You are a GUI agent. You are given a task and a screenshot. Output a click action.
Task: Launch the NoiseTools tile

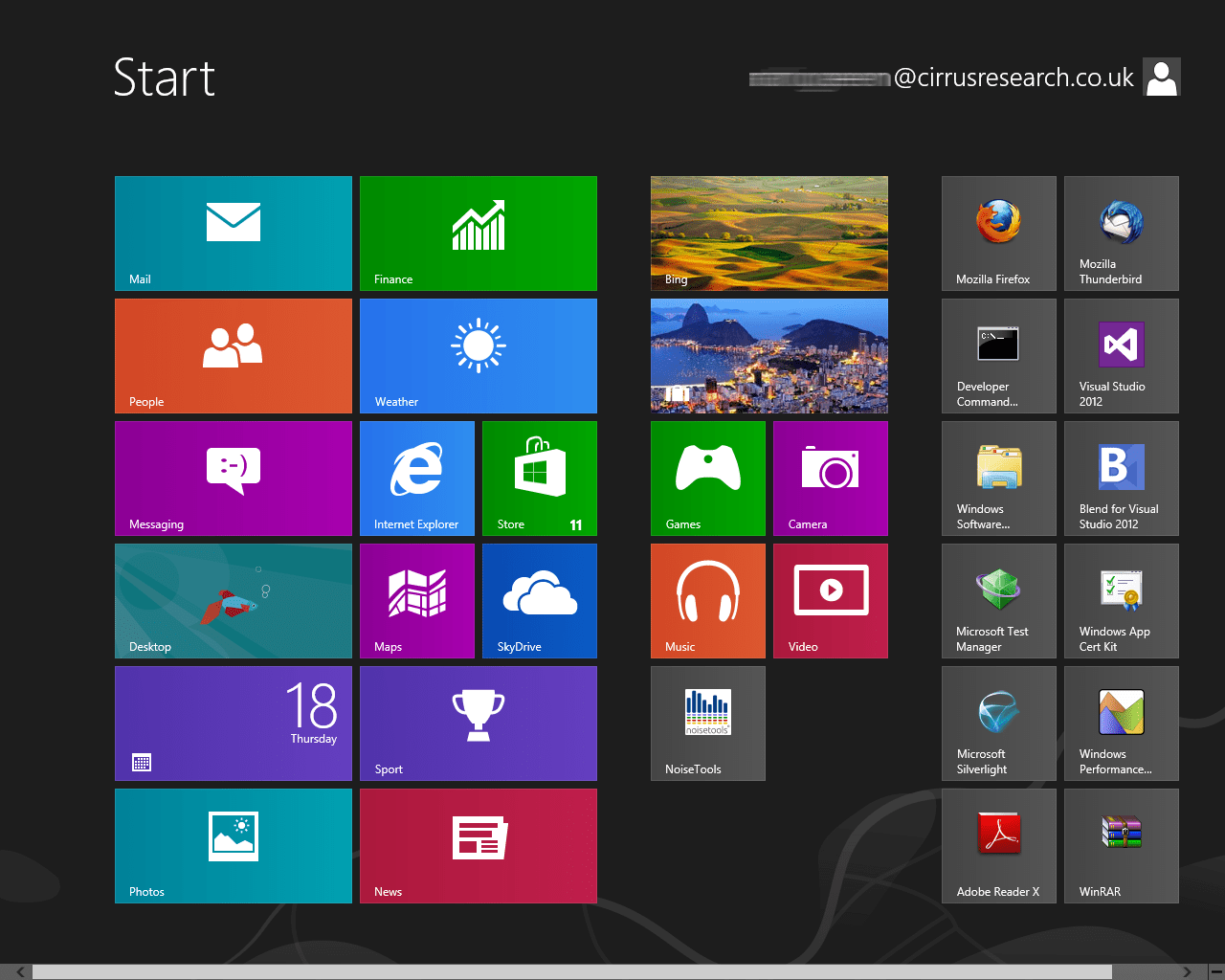(708, 724)
